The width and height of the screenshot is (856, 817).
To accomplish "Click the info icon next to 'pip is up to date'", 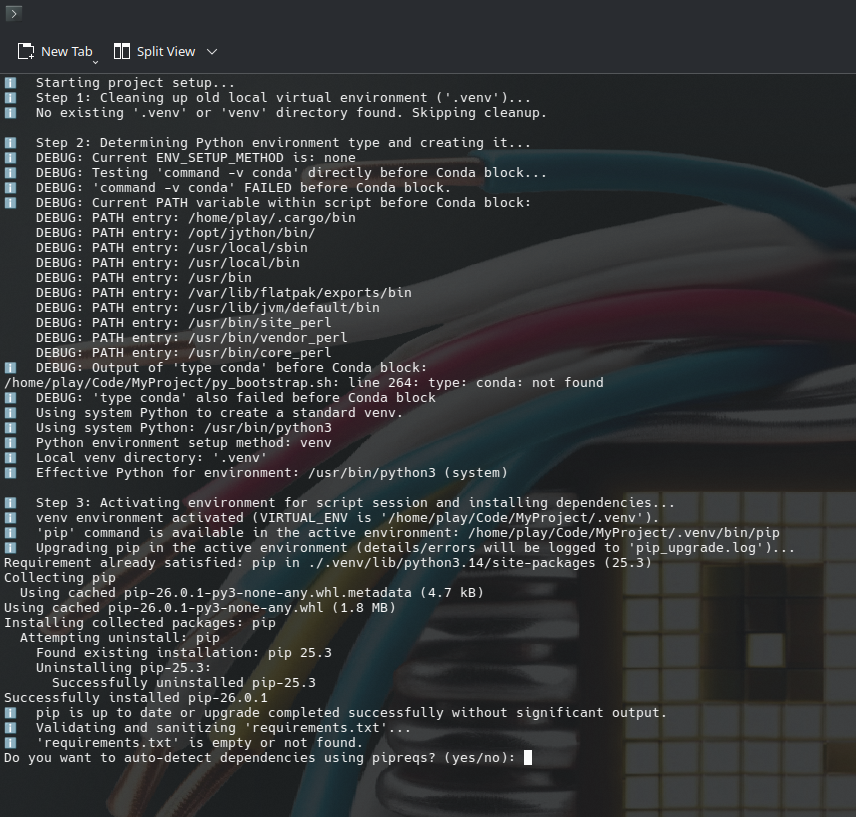I will (10, 712).
